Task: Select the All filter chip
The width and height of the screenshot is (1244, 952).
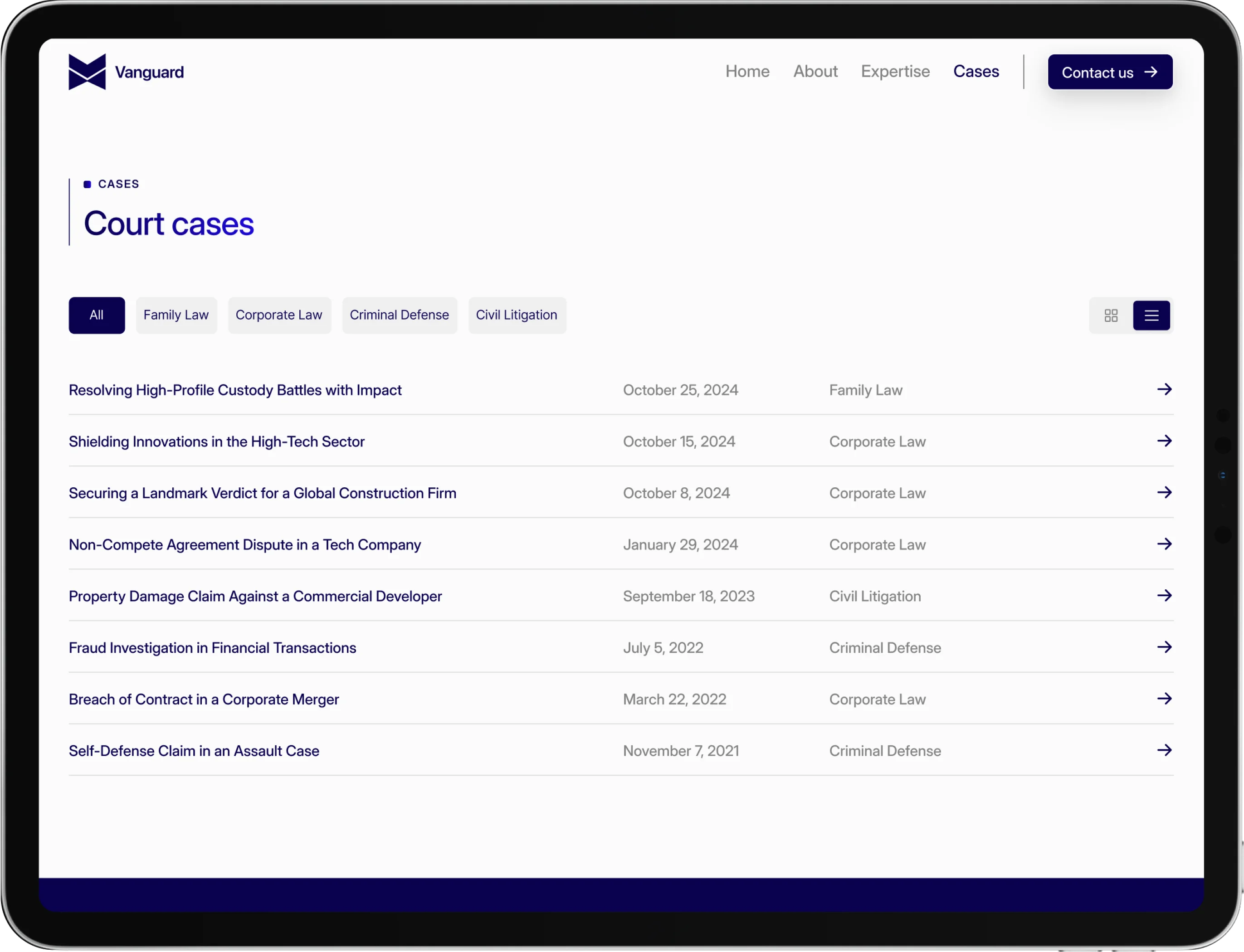Action: click(97, 316)
